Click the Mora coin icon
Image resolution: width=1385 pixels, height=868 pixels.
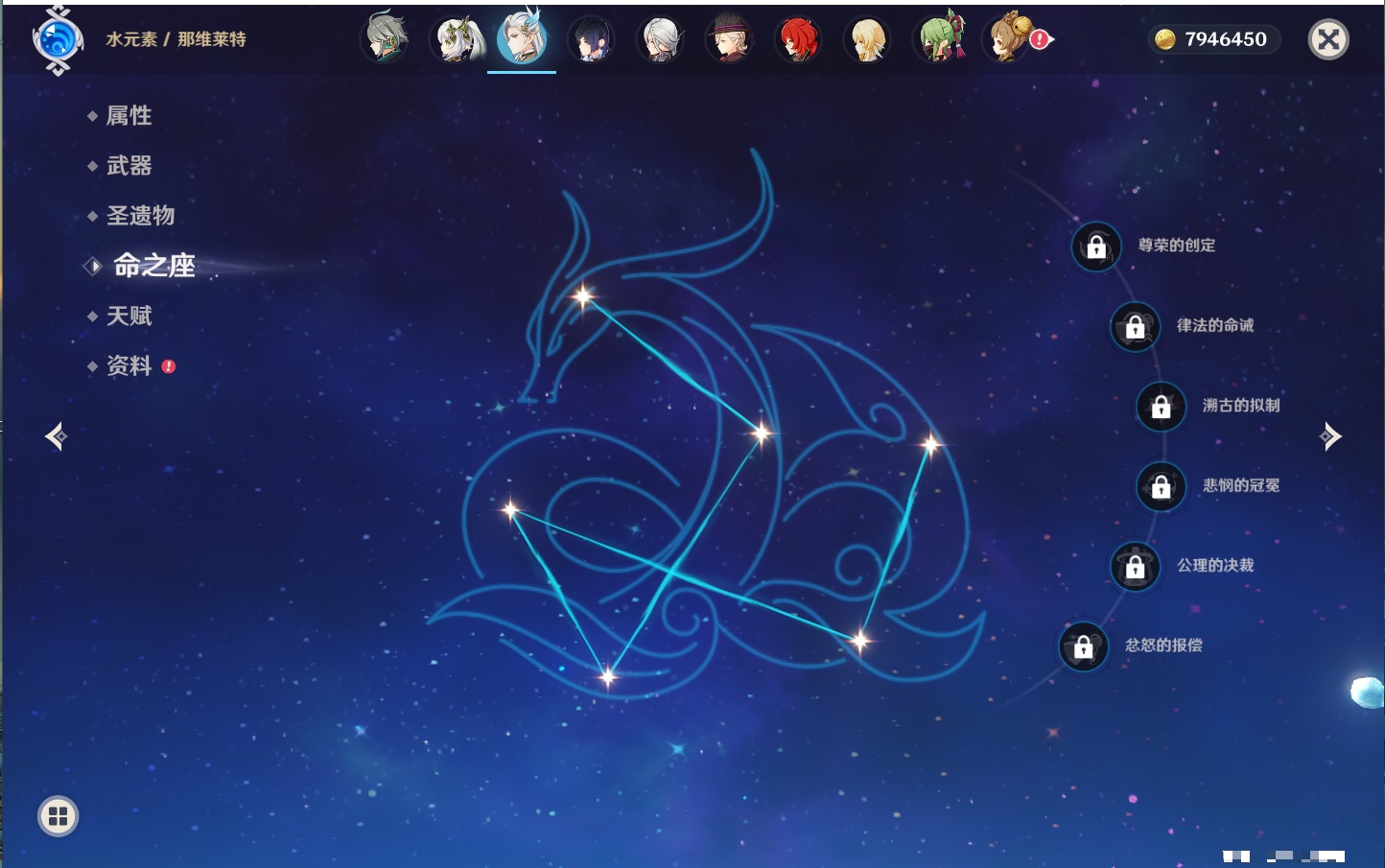pos(1165,39)
